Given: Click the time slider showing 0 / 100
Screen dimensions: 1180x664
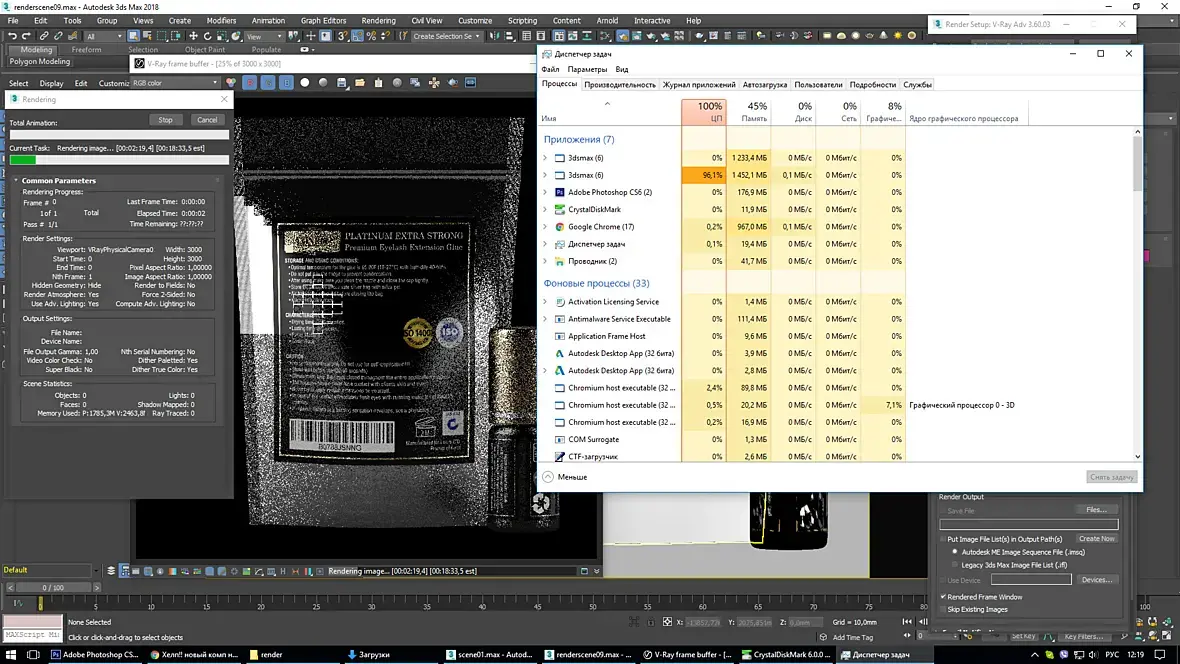Looking at the screenshot, I should (53, 587).
